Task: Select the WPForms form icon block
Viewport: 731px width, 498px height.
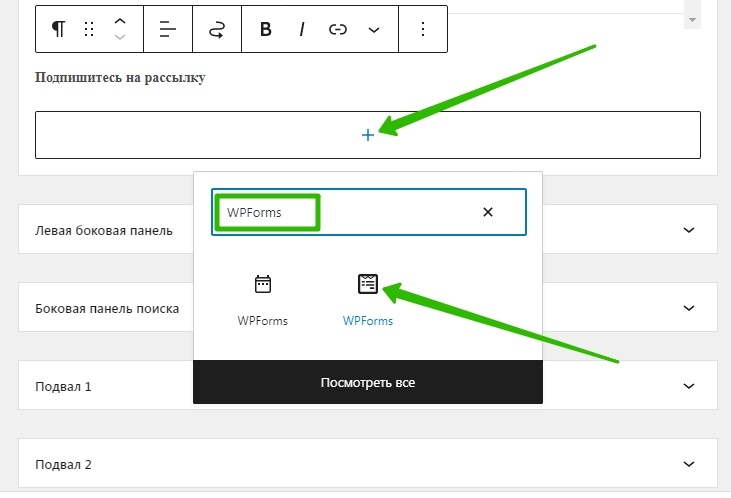Action: (x=368, y=300)
